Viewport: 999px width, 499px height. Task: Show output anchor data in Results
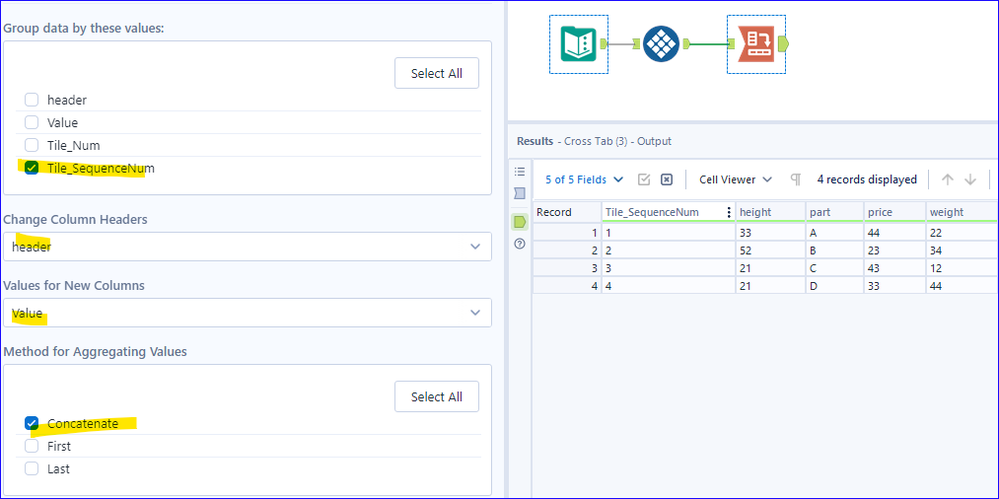(x=520, y=222)
